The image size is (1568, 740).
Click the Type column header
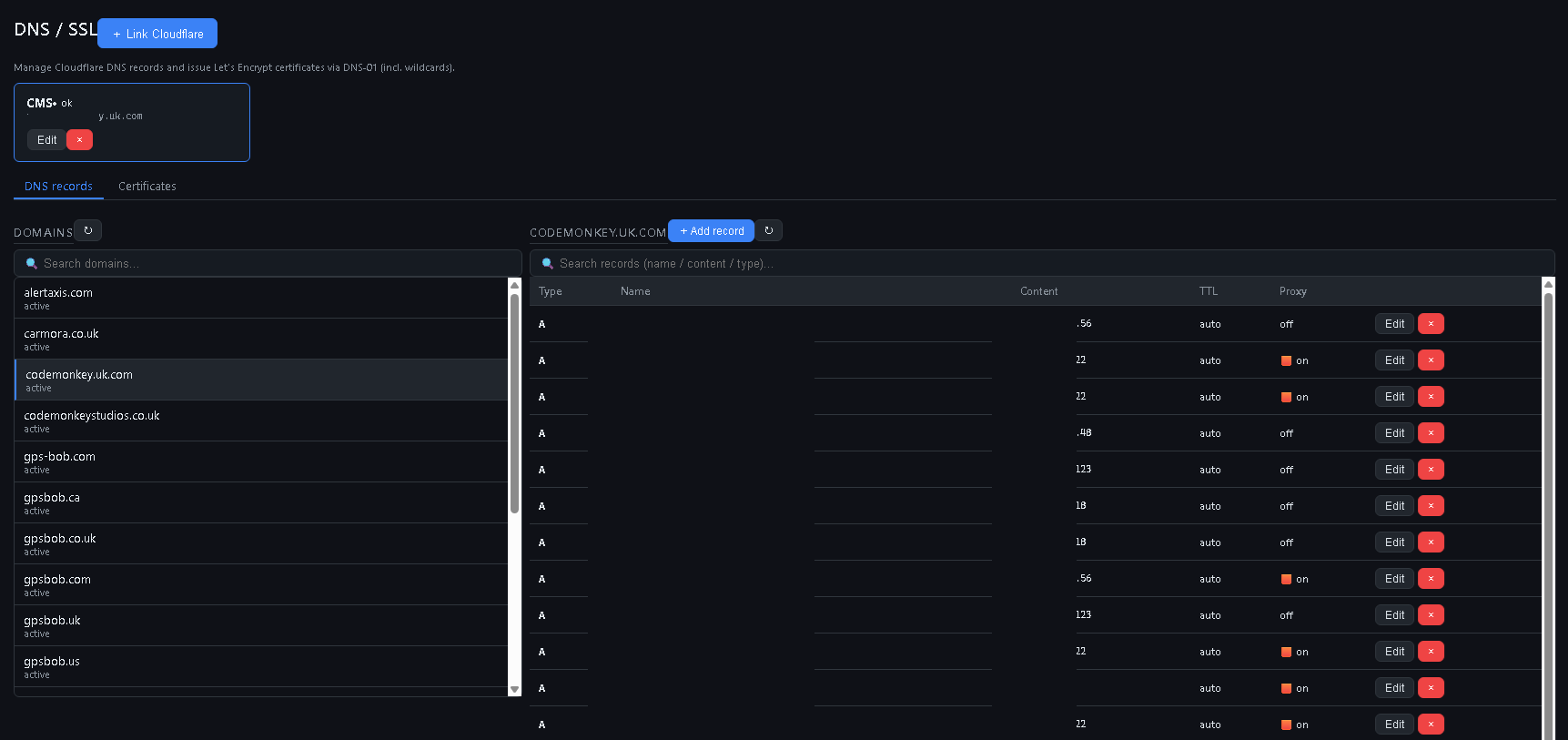coord(550,291)
